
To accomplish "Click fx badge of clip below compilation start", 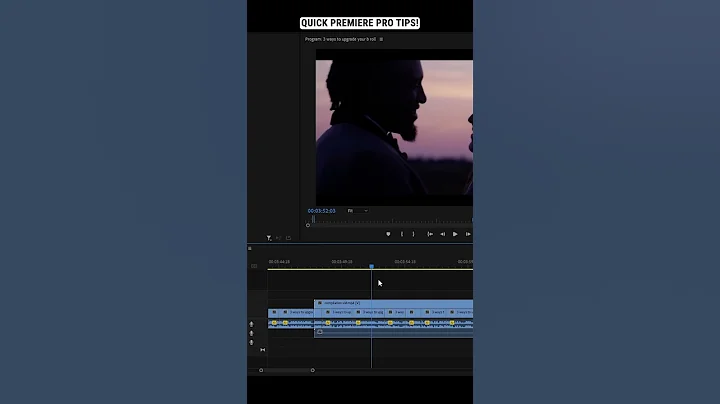I will point(328,312).
